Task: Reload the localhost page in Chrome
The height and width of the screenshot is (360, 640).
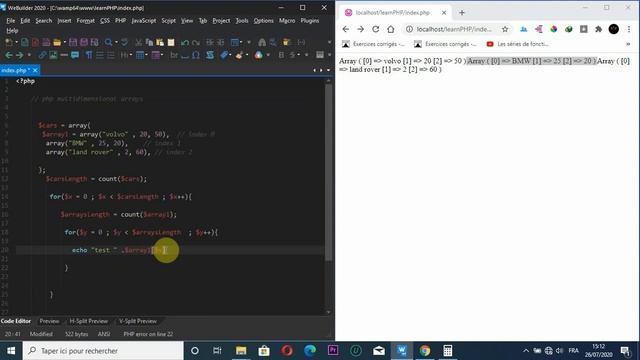Action: point(376,29)
